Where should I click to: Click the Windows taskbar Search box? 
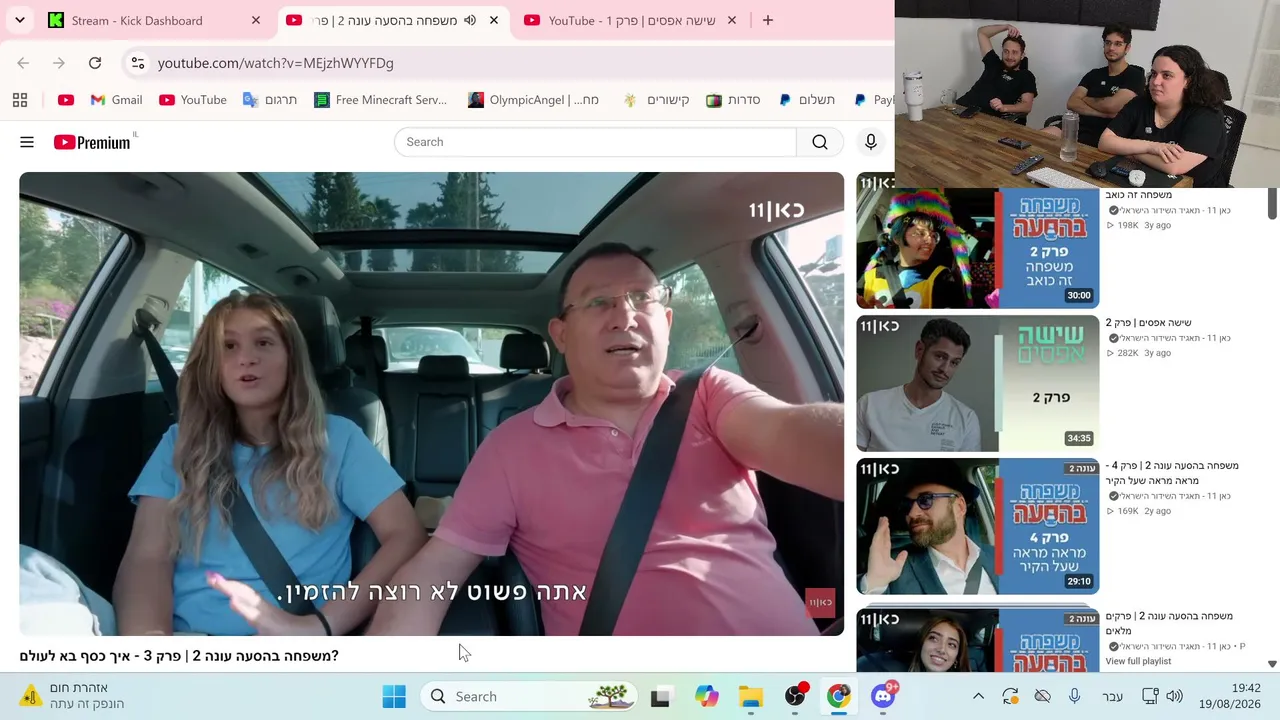point(530,696)
